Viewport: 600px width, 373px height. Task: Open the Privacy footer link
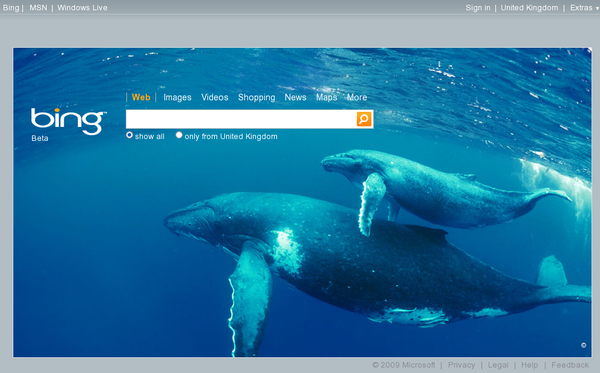click(x=461, y=365)
